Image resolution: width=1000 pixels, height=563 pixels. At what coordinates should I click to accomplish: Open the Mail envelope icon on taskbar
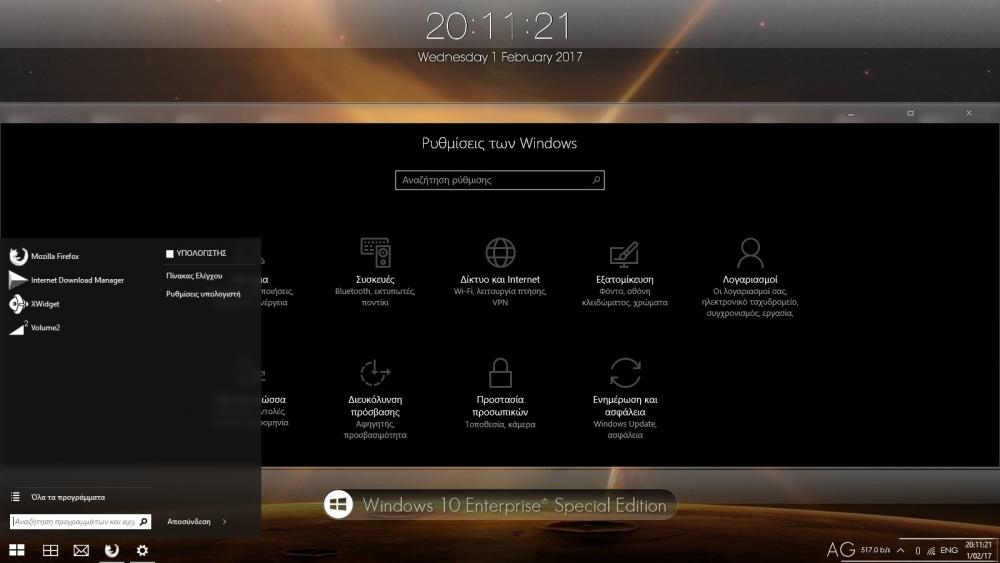81,550
